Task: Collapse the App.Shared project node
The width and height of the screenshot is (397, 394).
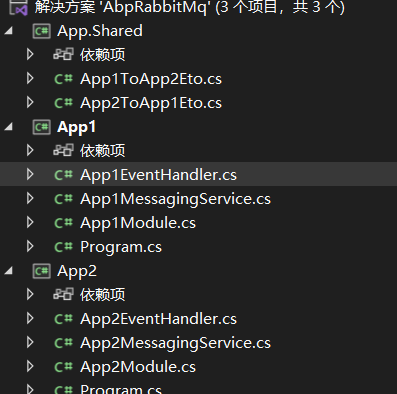Action: (9, 31)
